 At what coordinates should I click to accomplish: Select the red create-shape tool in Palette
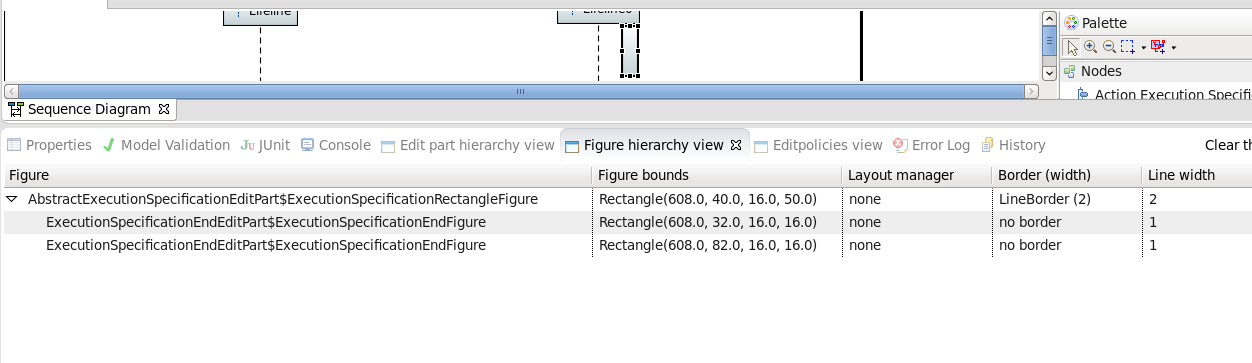[1158, 47]
